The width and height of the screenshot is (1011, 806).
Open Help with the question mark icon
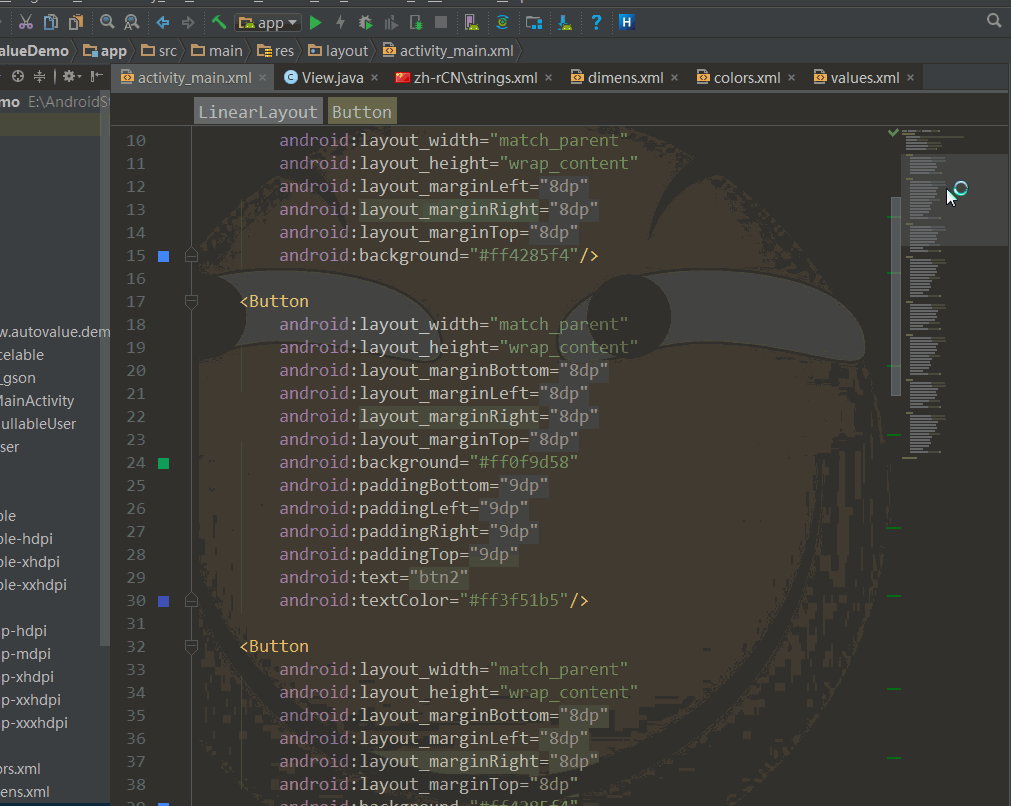pos(596,23)
